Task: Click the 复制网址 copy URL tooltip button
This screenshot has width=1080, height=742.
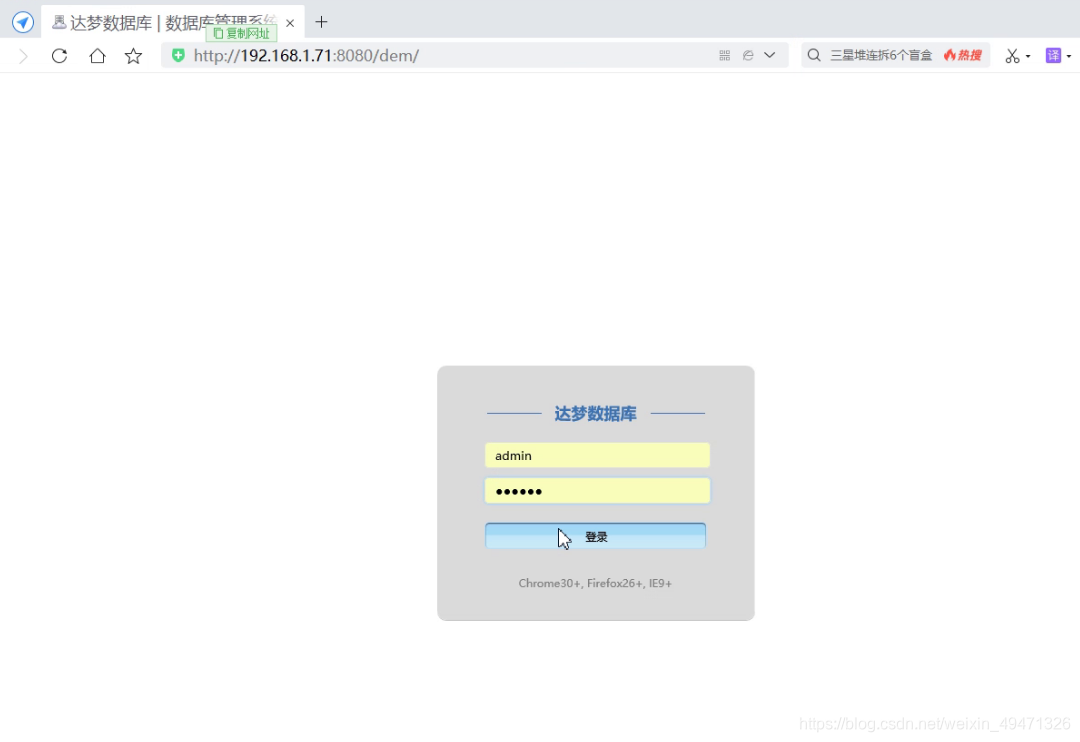Action: (x=242, y=33)
